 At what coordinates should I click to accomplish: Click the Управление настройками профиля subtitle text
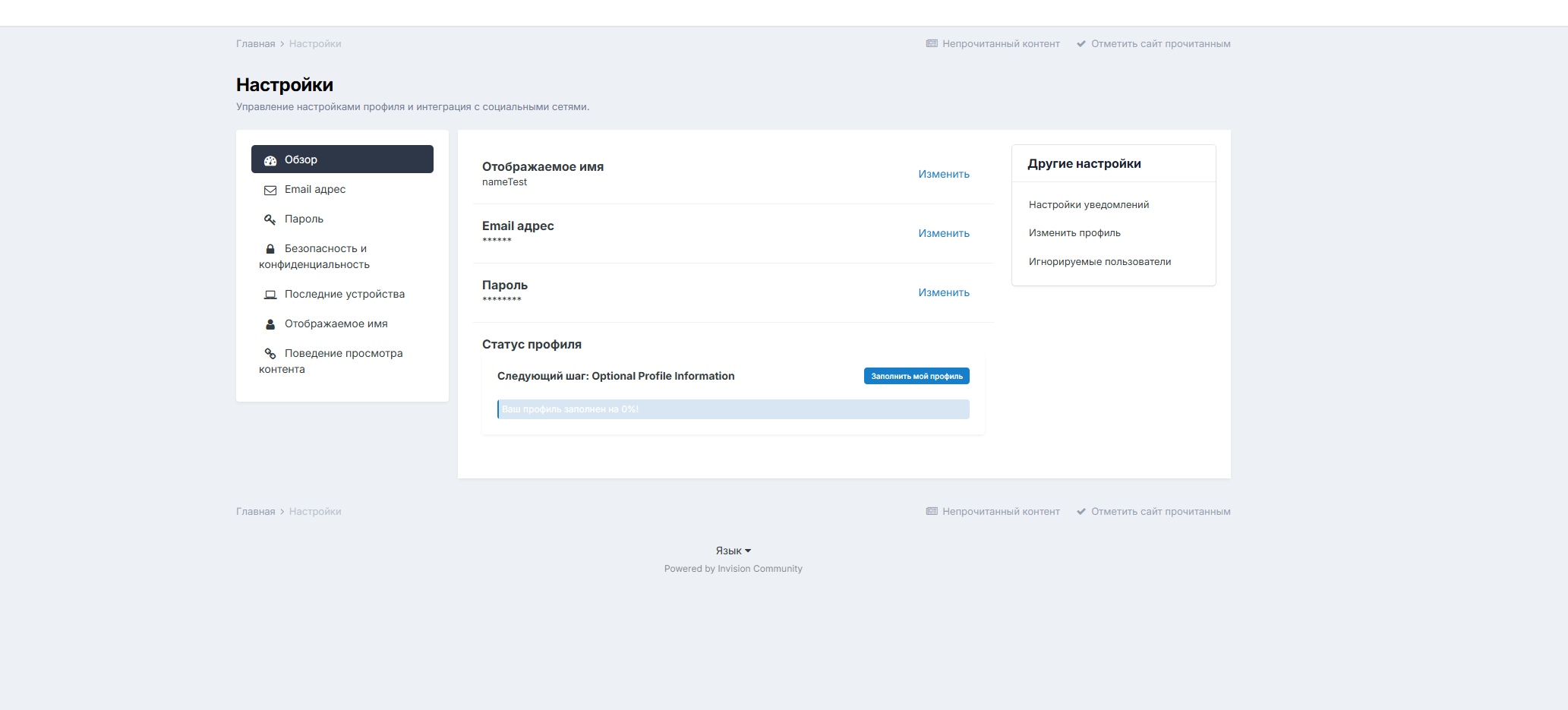coord(412,107)
